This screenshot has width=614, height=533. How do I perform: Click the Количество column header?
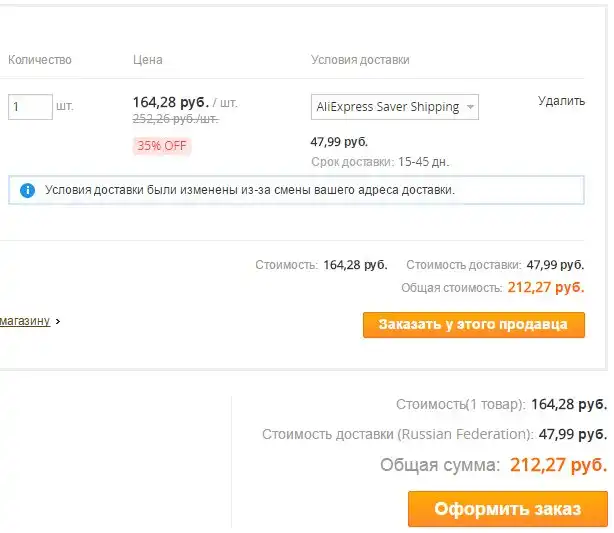pos(40,60)
